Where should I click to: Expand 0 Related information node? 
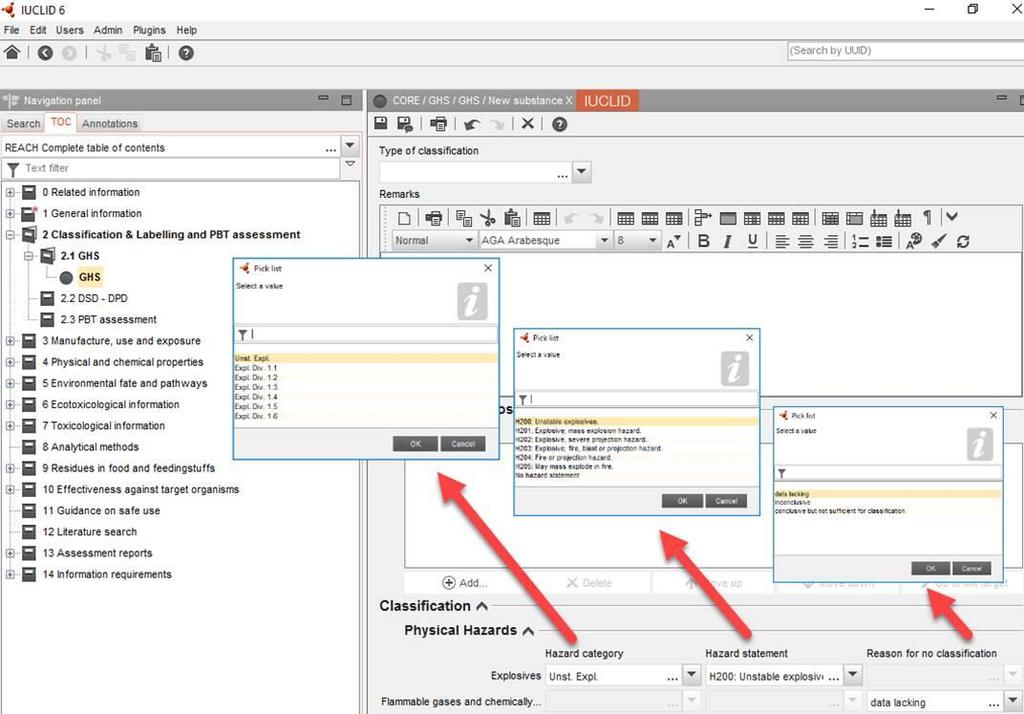10,192
